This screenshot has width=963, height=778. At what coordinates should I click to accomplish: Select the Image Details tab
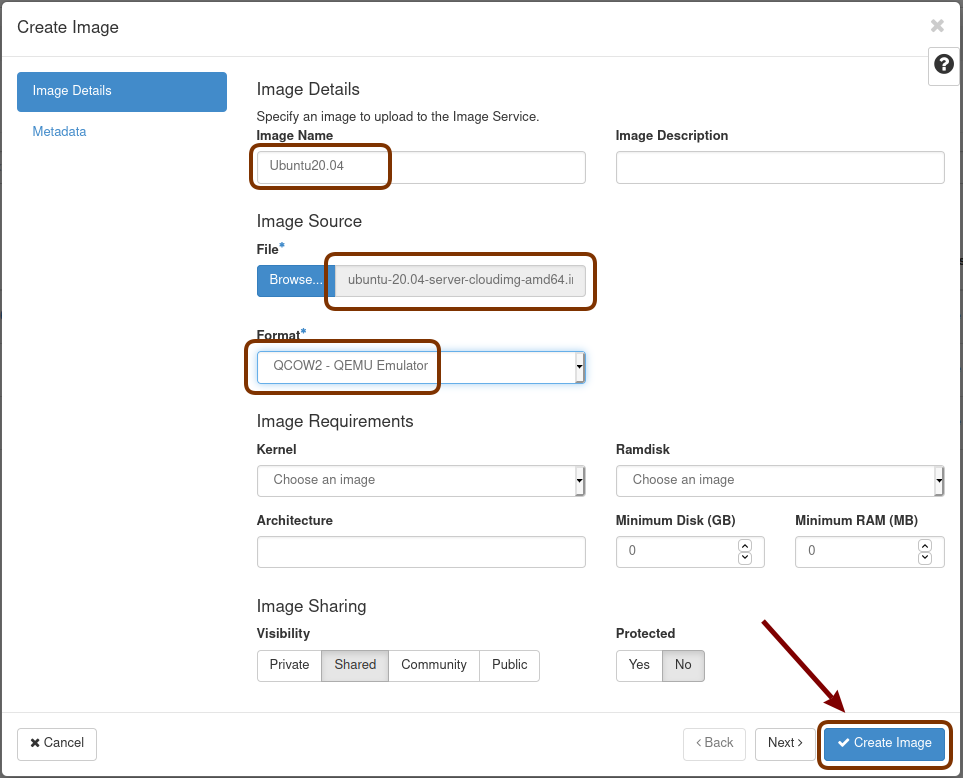[121, 91]
